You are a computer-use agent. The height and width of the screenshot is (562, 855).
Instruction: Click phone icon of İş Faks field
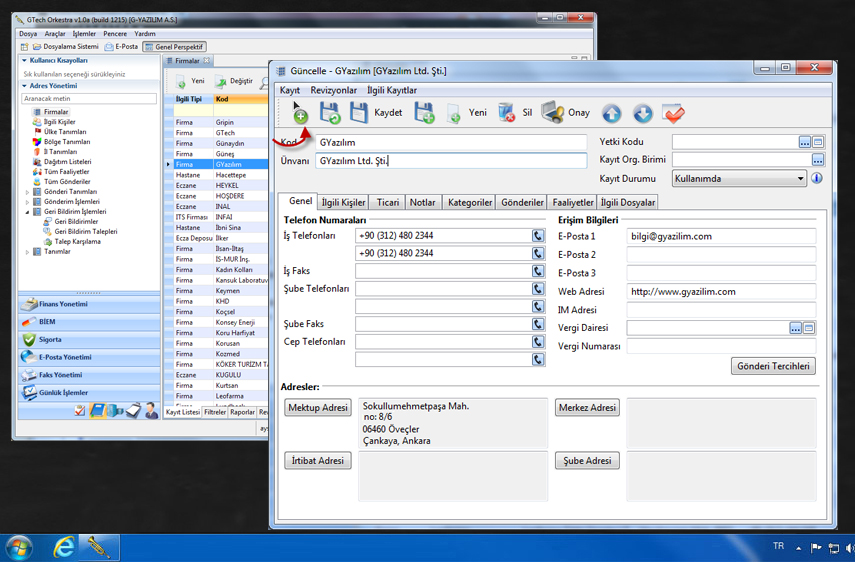click(538, 271)
